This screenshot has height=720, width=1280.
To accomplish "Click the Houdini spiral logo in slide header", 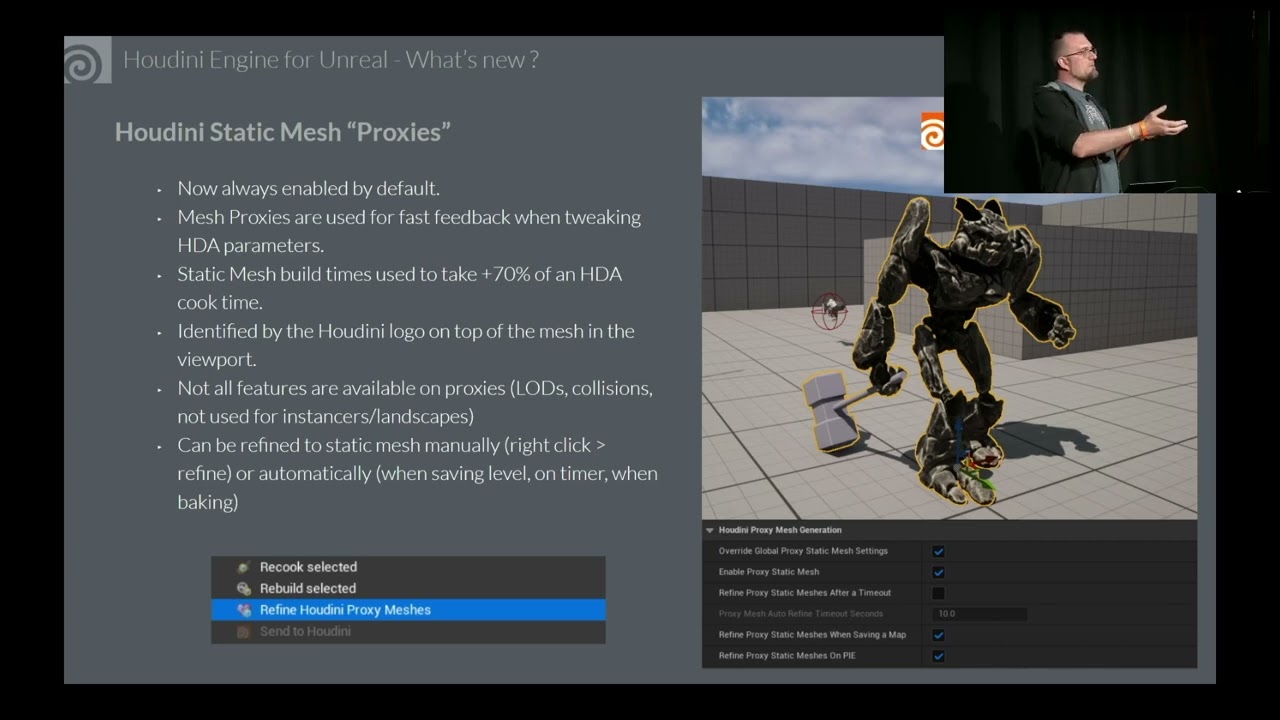I will pyautogui.click(x=87, y=60).
